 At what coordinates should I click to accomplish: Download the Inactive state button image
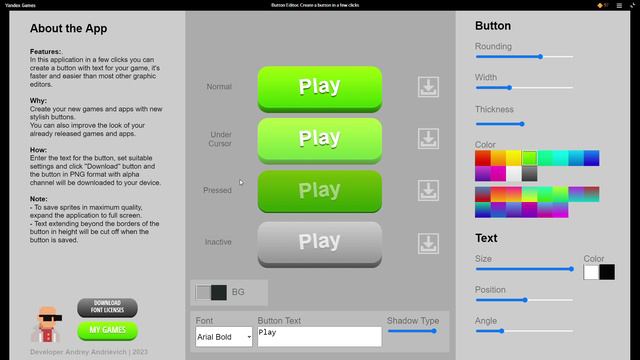pyautogui.click(x=428, y=243)
